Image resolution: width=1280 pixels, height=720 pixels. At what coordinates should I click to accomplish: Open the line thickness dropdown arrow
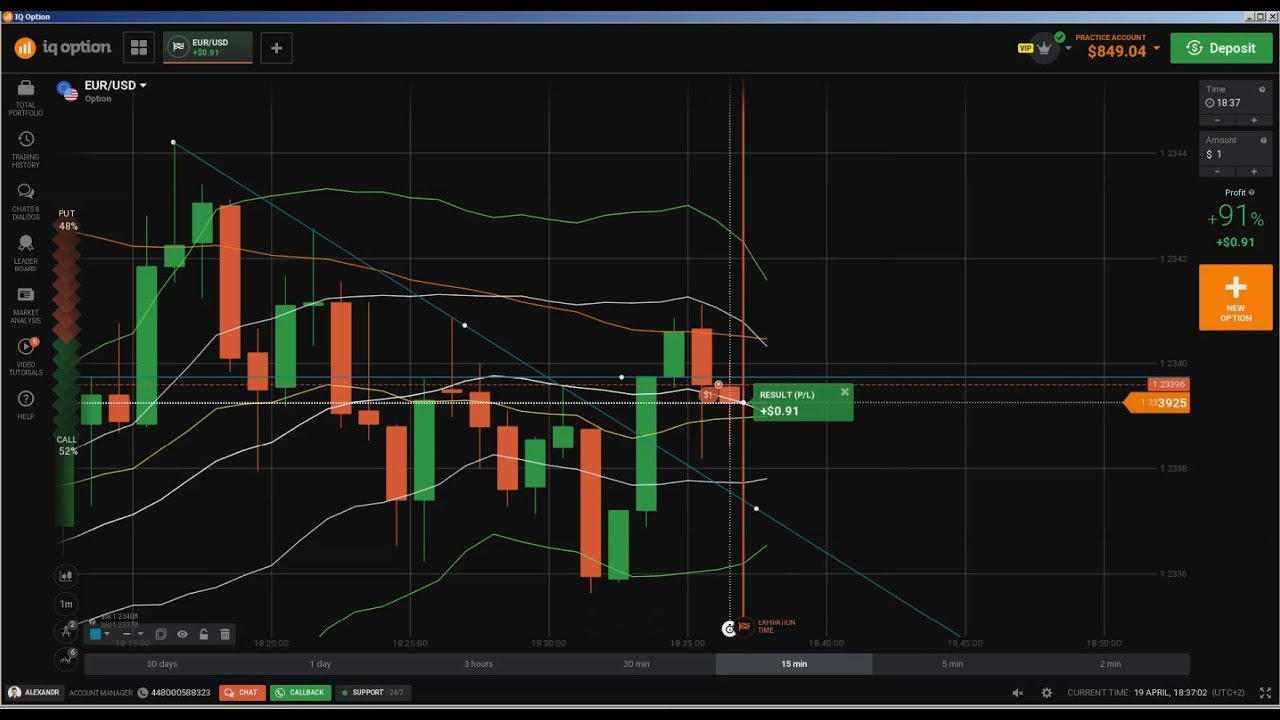(140, 634)
